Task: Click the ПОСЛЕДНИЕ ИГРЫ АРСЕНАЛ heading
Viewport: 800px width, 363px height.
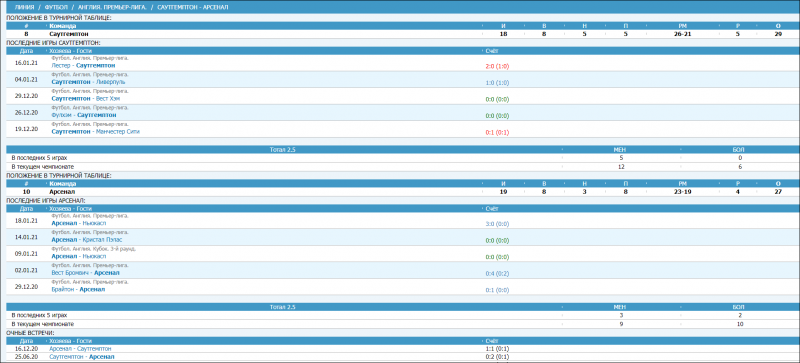Action: [46, 200]
